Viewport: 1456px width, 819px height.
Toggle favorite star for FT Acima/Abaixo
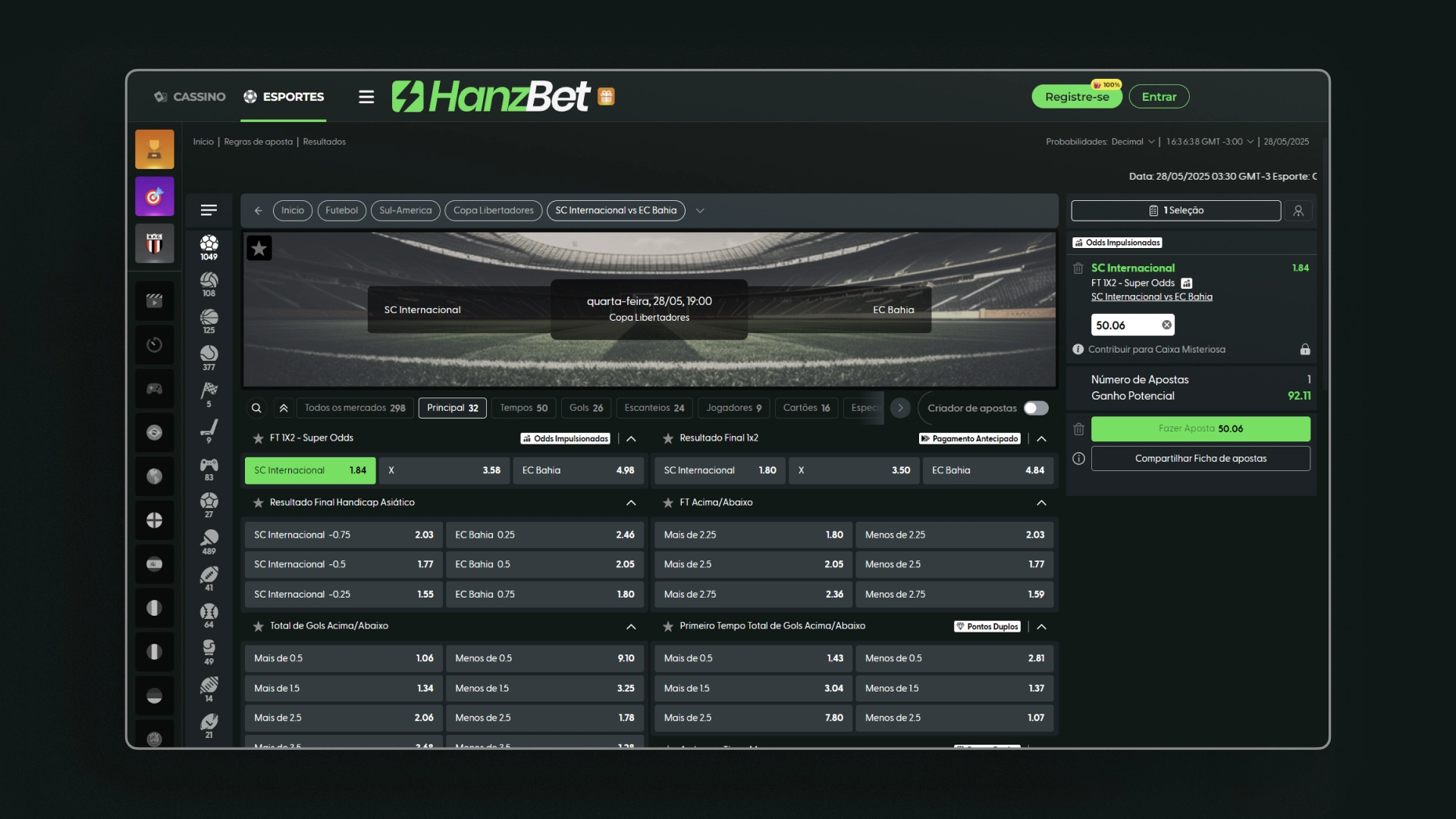click(668, 503)
